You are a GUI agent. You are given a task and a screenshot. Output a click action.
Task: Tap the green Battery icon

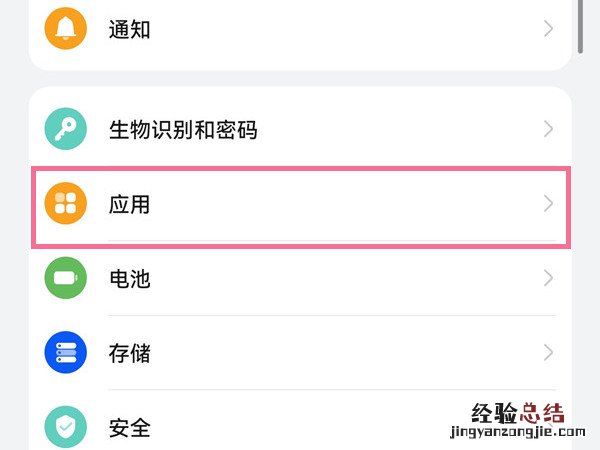click(66, 278)
